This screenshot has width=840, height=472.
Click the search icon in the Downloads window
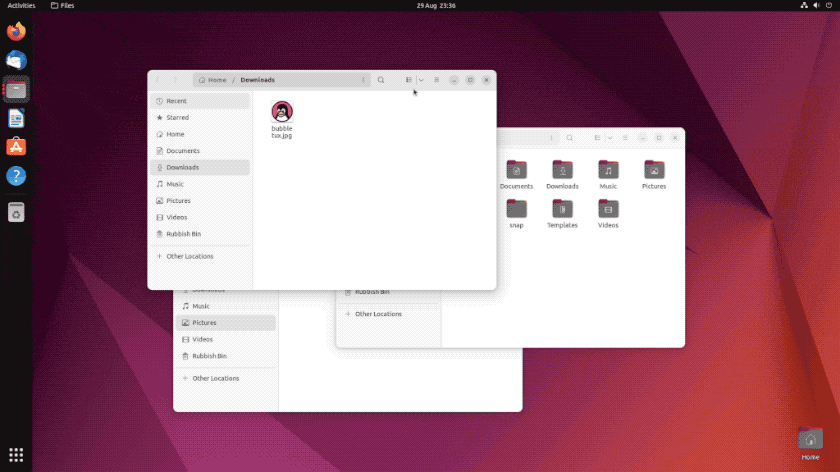click(381, 80)
